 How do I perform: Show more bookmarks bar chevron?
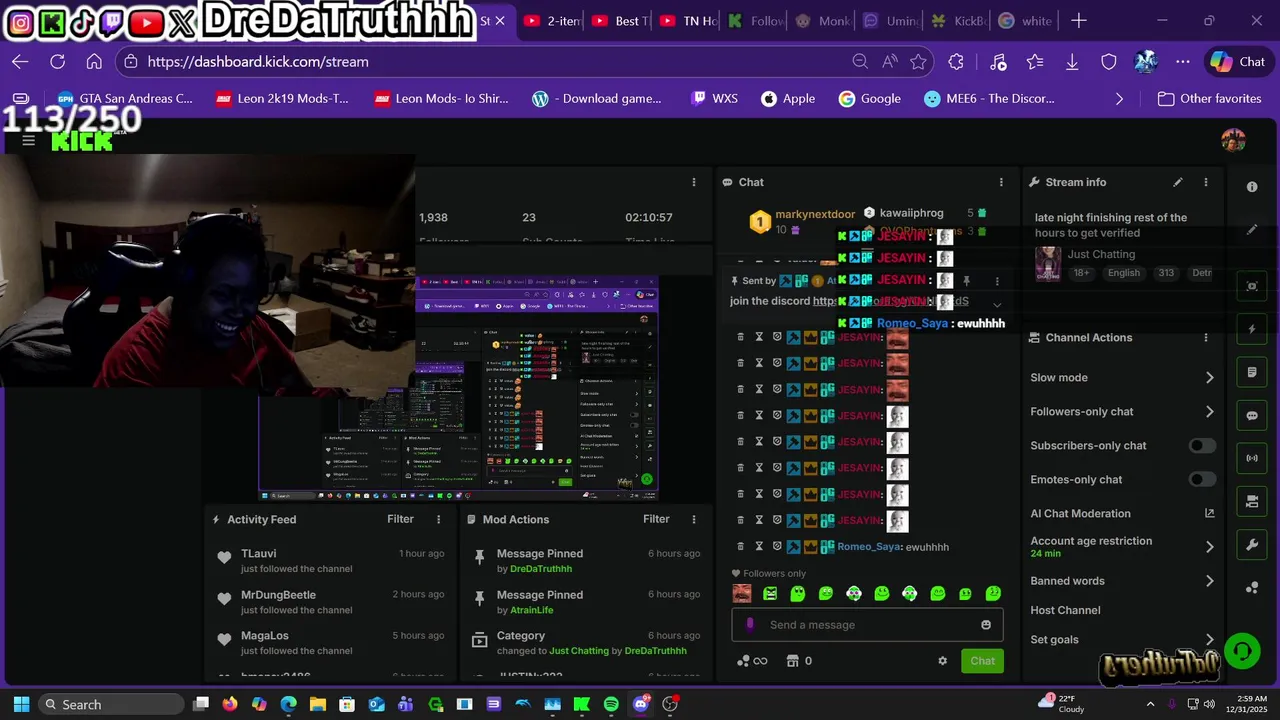[x=1119, y=99]
